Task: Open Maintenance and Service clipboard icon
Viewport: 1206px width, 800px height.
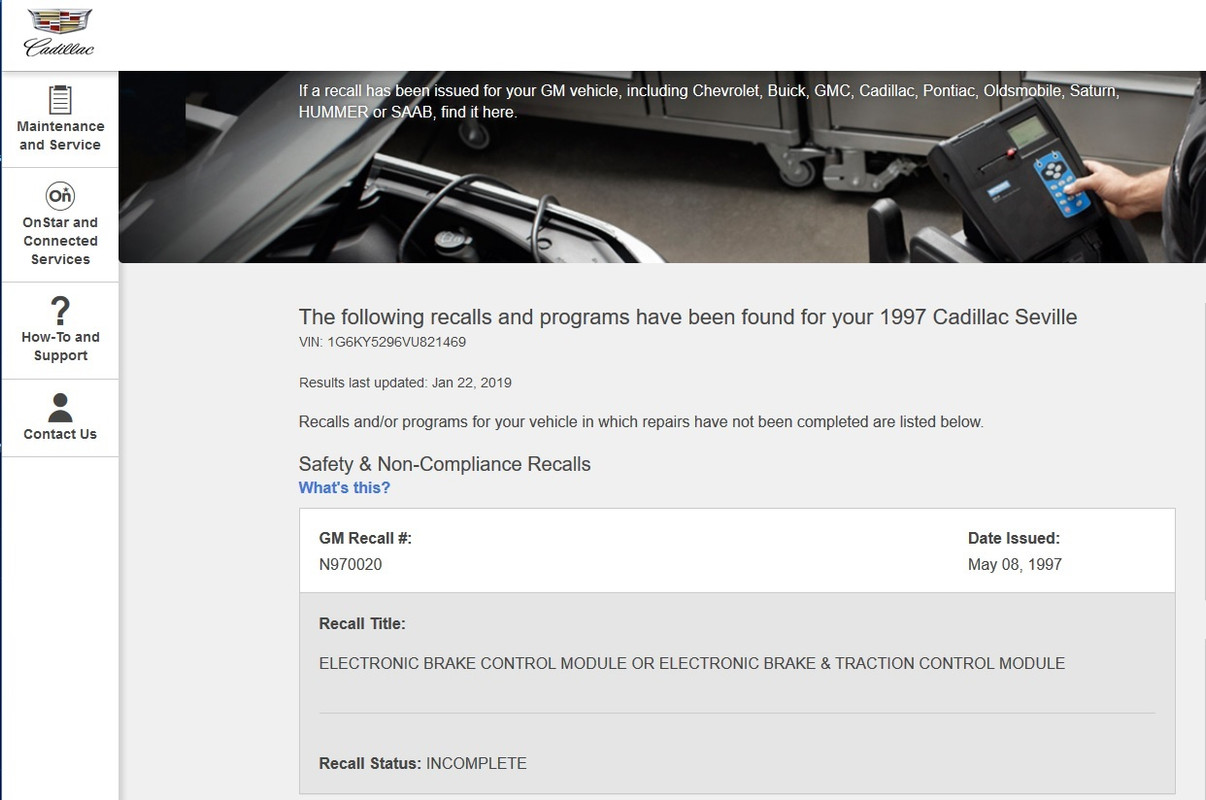Action: [x=60, y=99]
